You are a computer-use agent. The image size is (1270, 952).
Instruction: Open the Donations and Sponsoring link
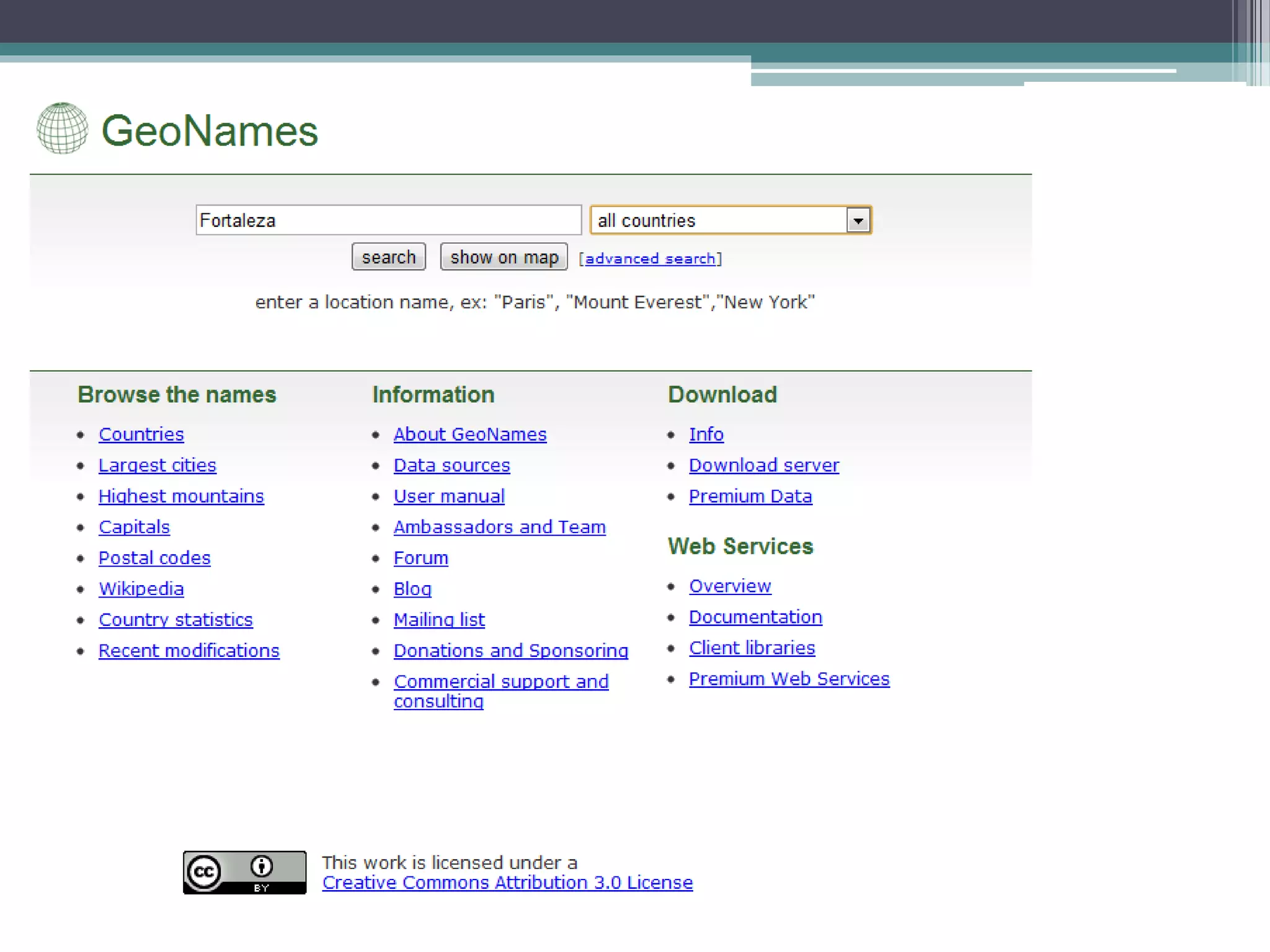511,650
